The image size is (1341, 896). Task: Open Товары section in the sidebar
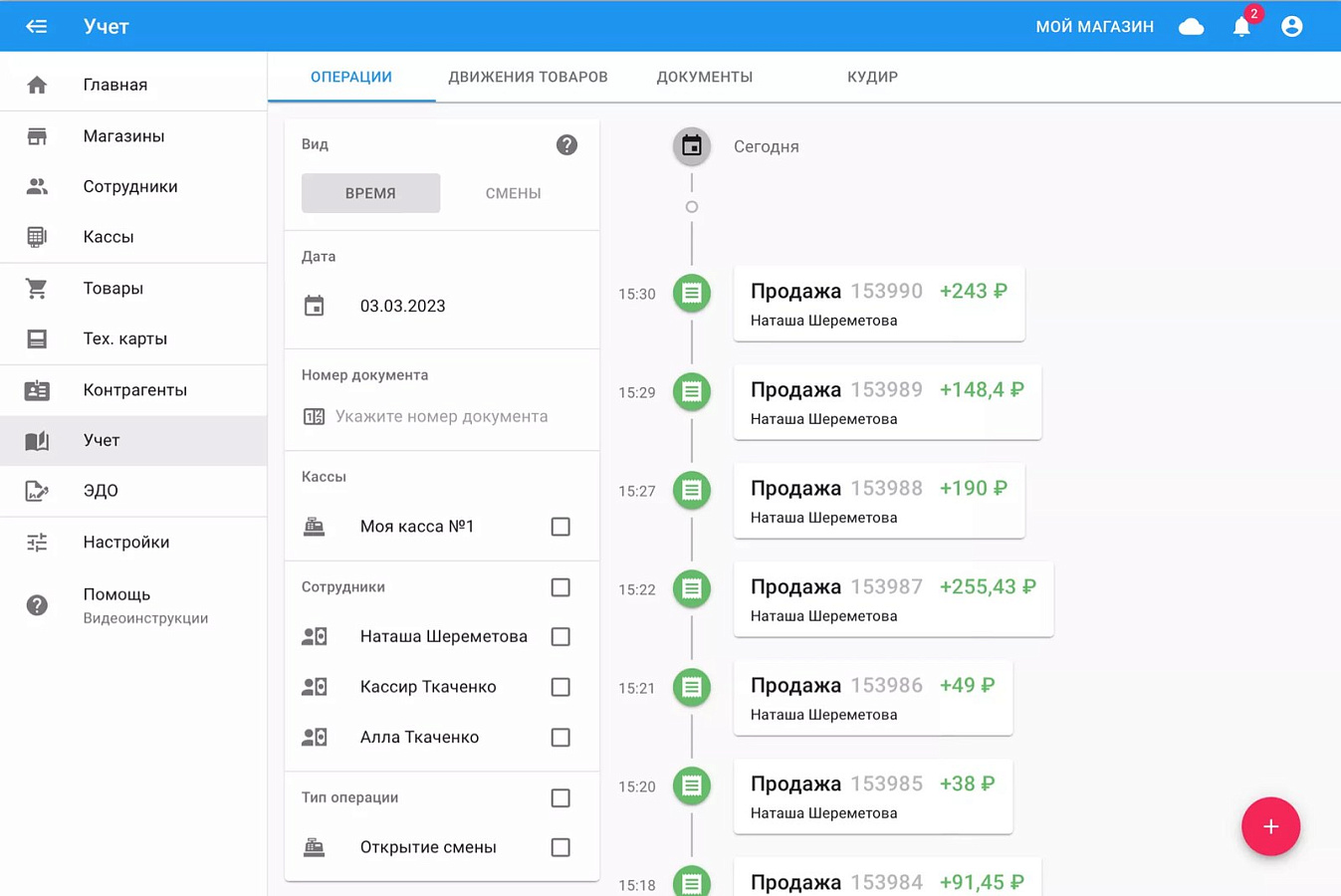133,289
